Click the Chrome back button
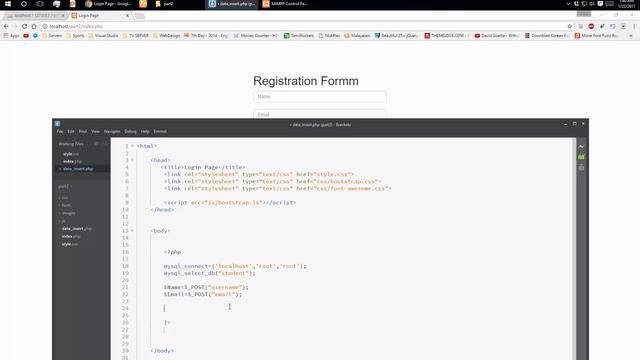 tap(6, 26)
